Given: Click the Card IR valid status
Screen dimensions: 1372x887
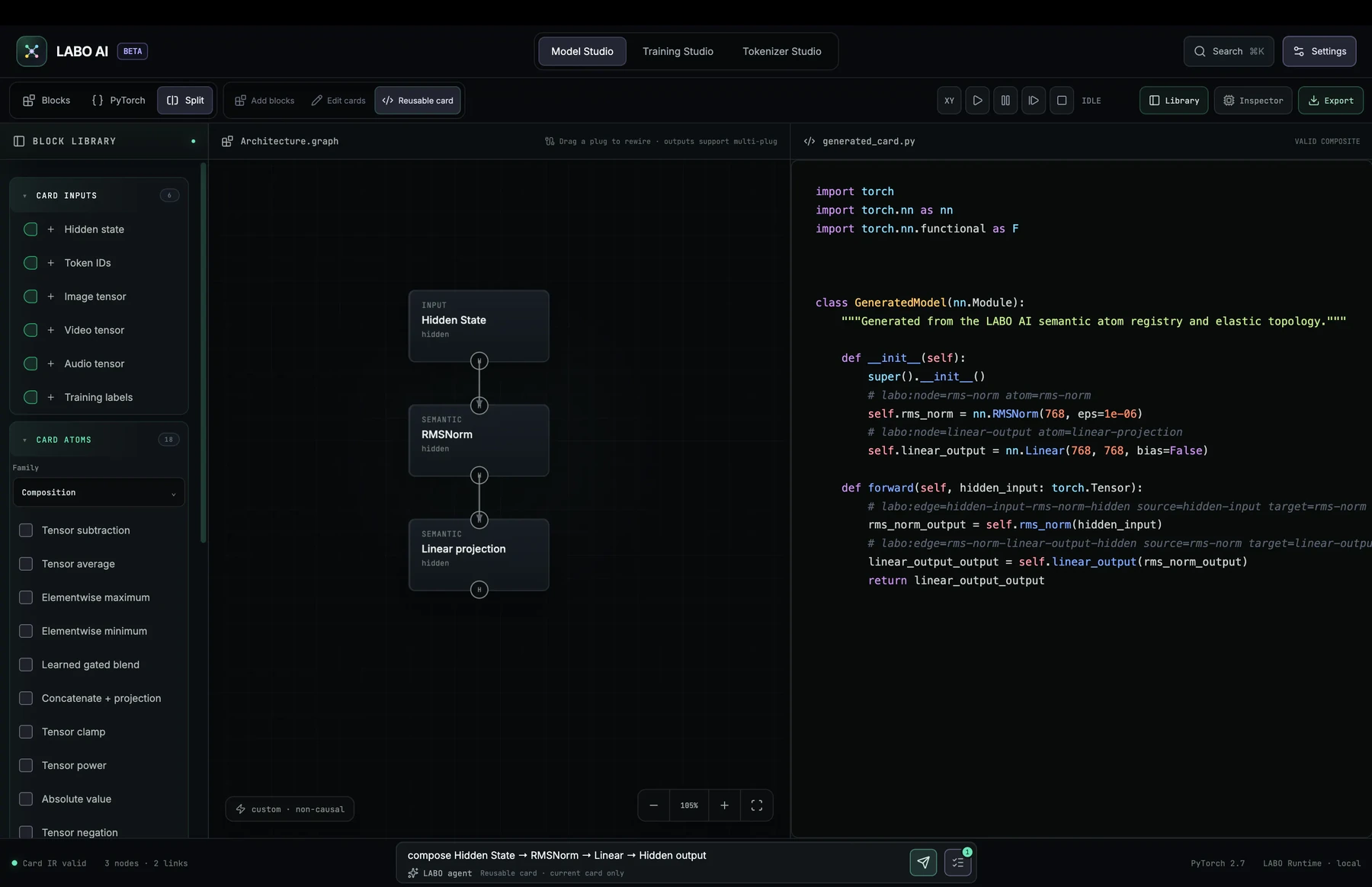Looking at the screenshot, I should pos(50,863).
